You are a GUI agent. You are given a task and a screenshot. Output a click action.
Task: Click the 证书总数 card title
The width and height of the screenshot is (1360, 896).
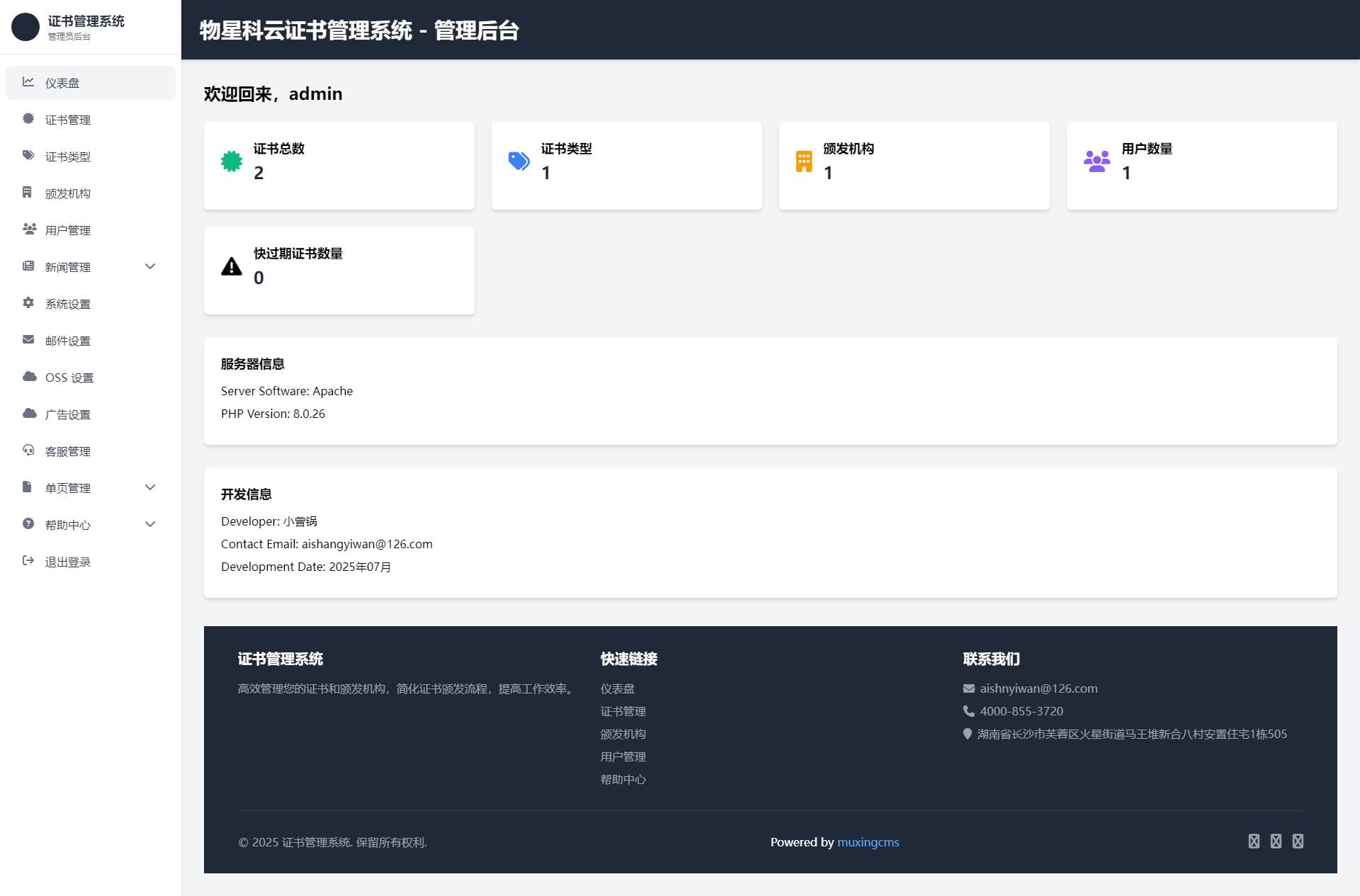pos(279,149)
